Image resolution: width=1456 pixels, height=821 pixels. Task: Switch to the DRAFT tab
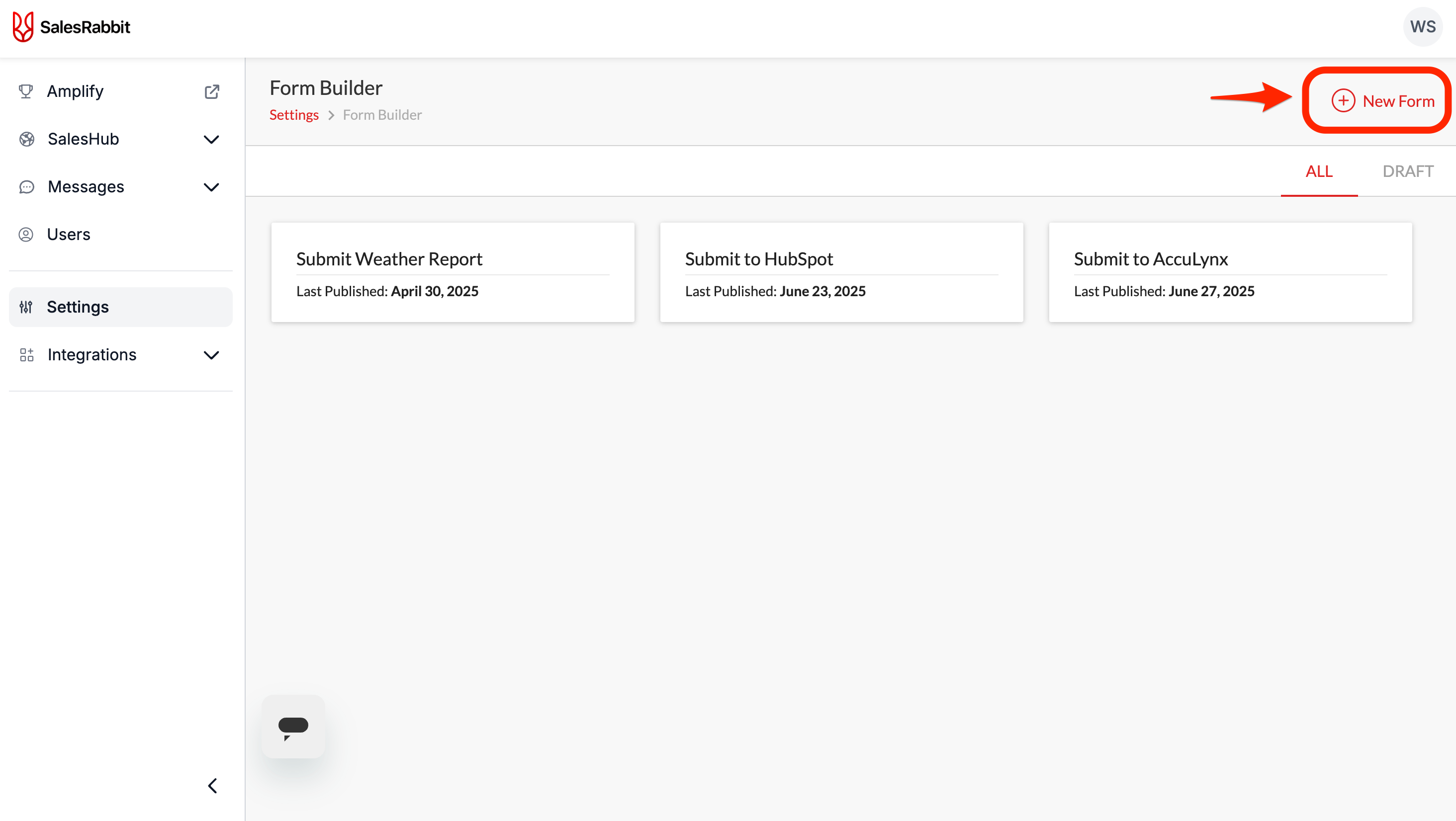[1407, 171]
